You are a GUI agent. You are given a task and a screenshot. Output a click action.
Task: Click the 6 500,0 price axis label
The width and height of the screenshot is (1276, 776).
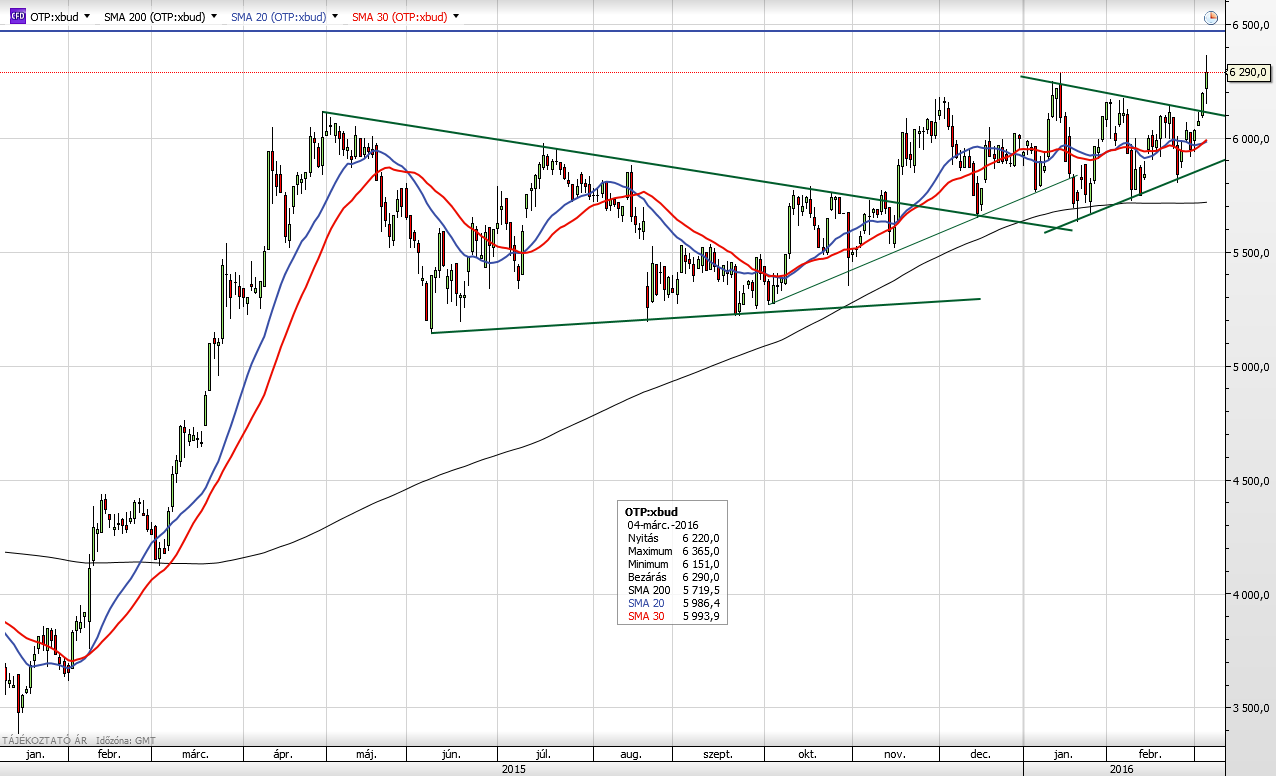pos(1250,24)
